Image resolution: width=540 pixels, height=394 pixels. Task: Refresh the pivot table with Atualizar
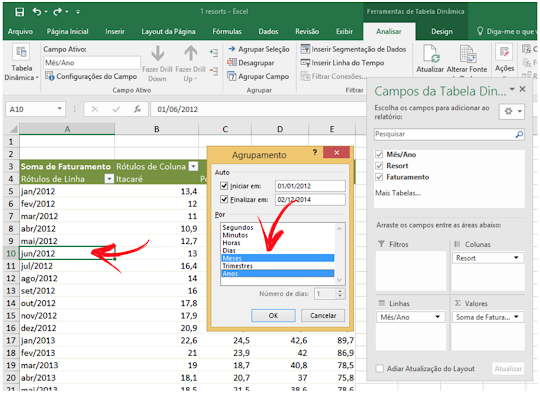click(430, 59)
